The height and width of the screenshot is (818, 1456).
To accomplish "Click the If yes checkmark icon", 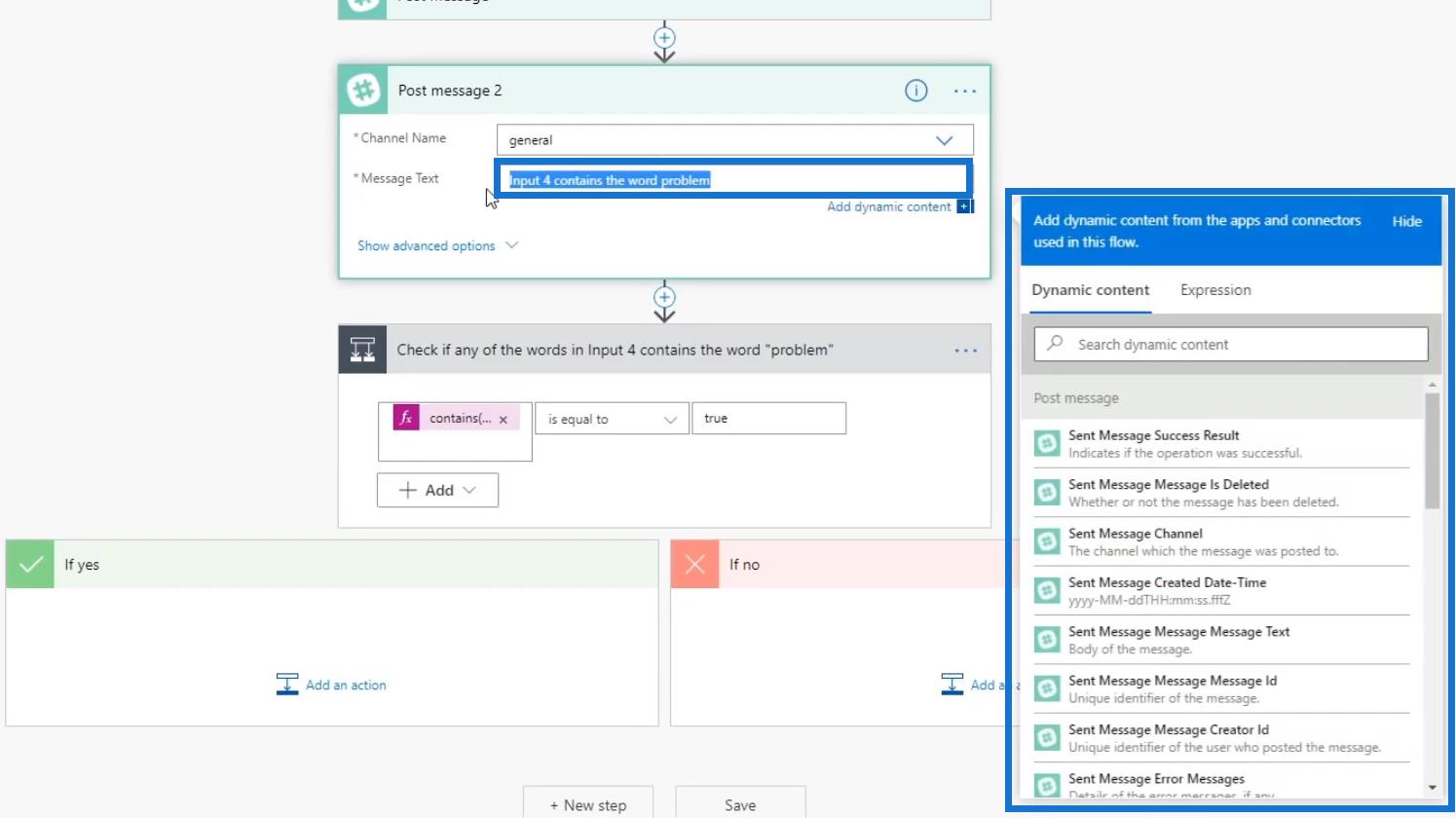I will click(x=30, y=564).
